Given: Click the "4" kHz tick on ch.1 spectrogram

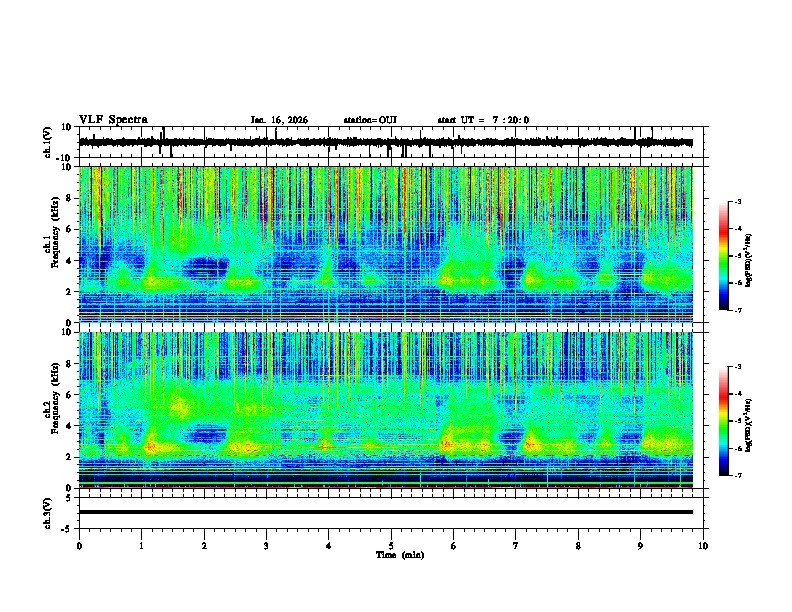Looking at the screenshot, I should (70, 261).
